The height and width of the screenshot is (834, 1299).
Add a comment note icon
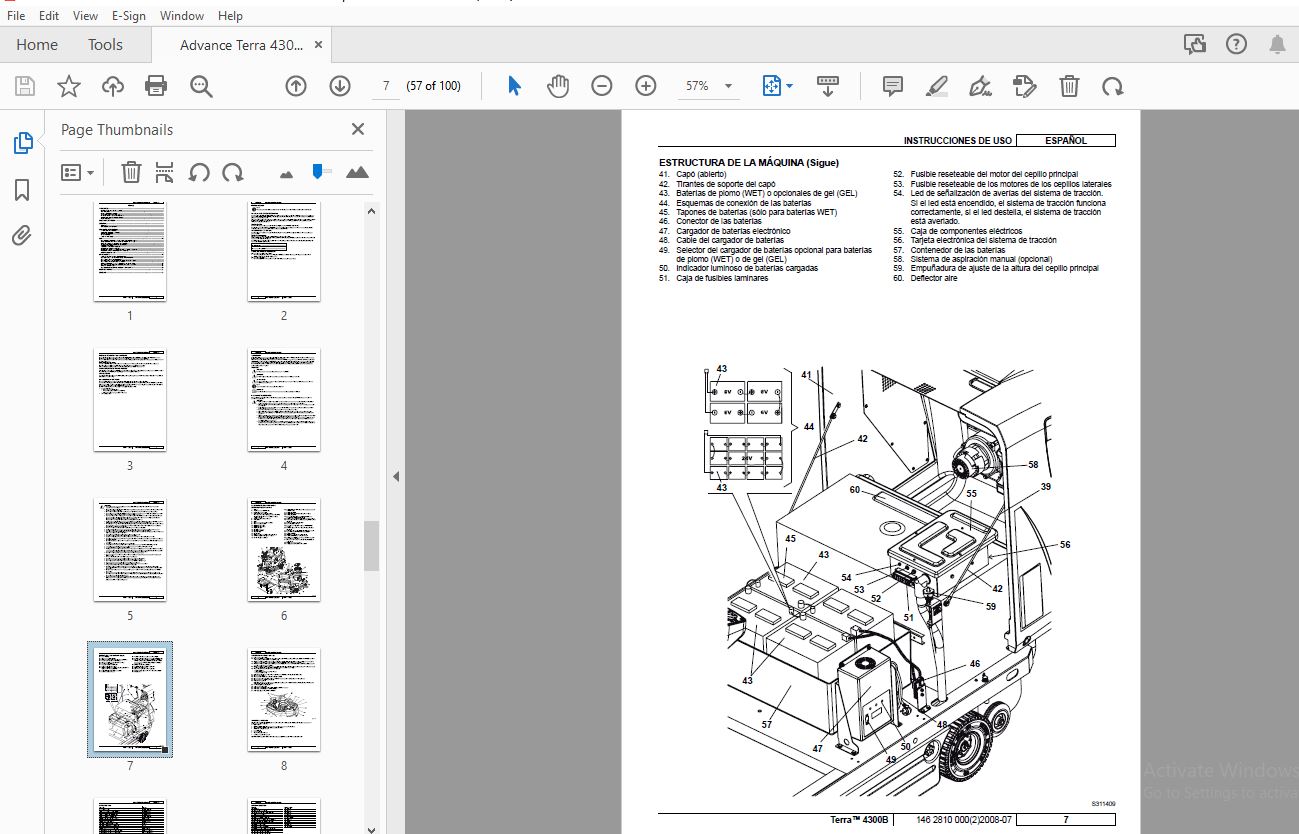click(x=893, y=86)
